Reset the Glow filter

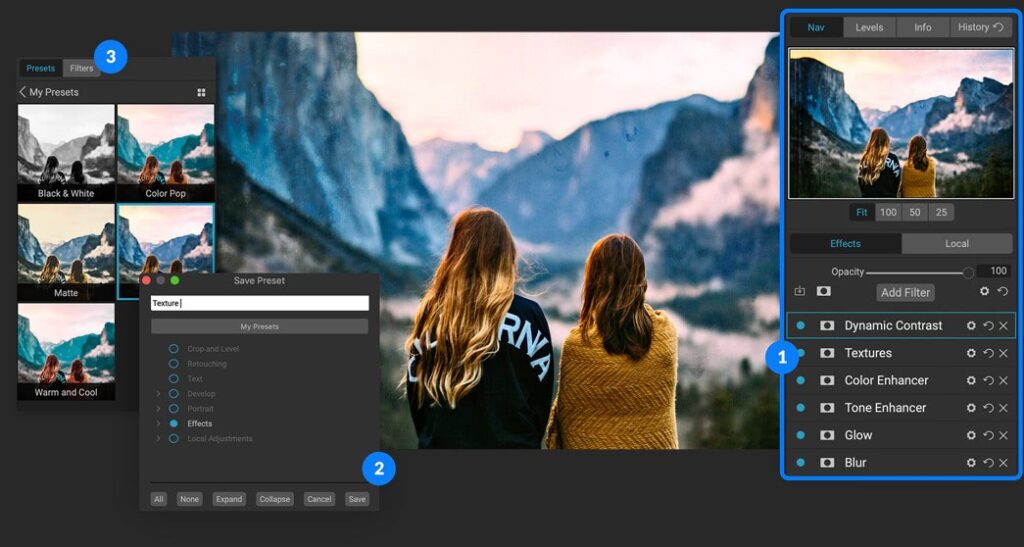[x=988, y=435]
